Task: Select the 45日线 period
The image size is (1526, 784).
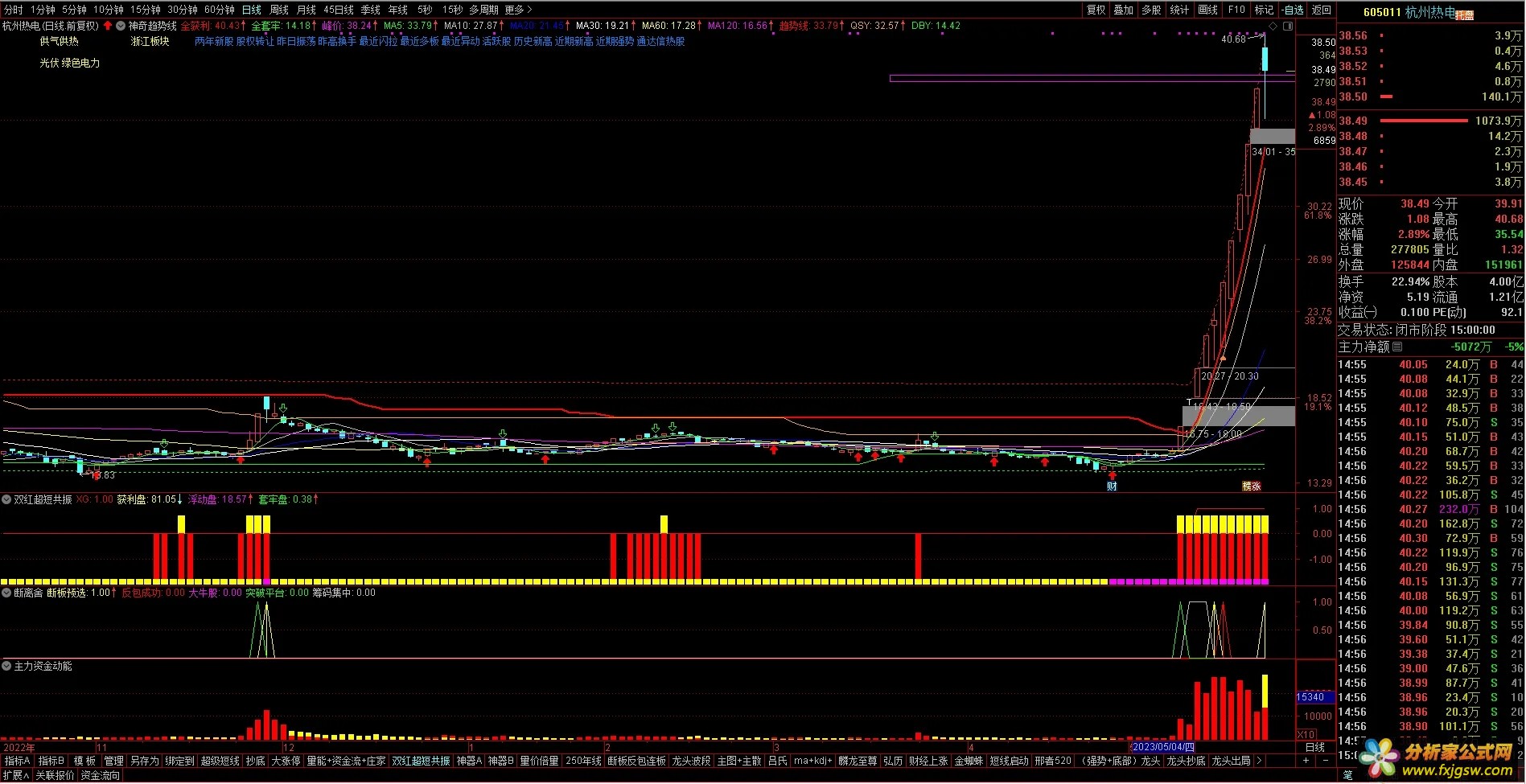Action: pos(339,10)
